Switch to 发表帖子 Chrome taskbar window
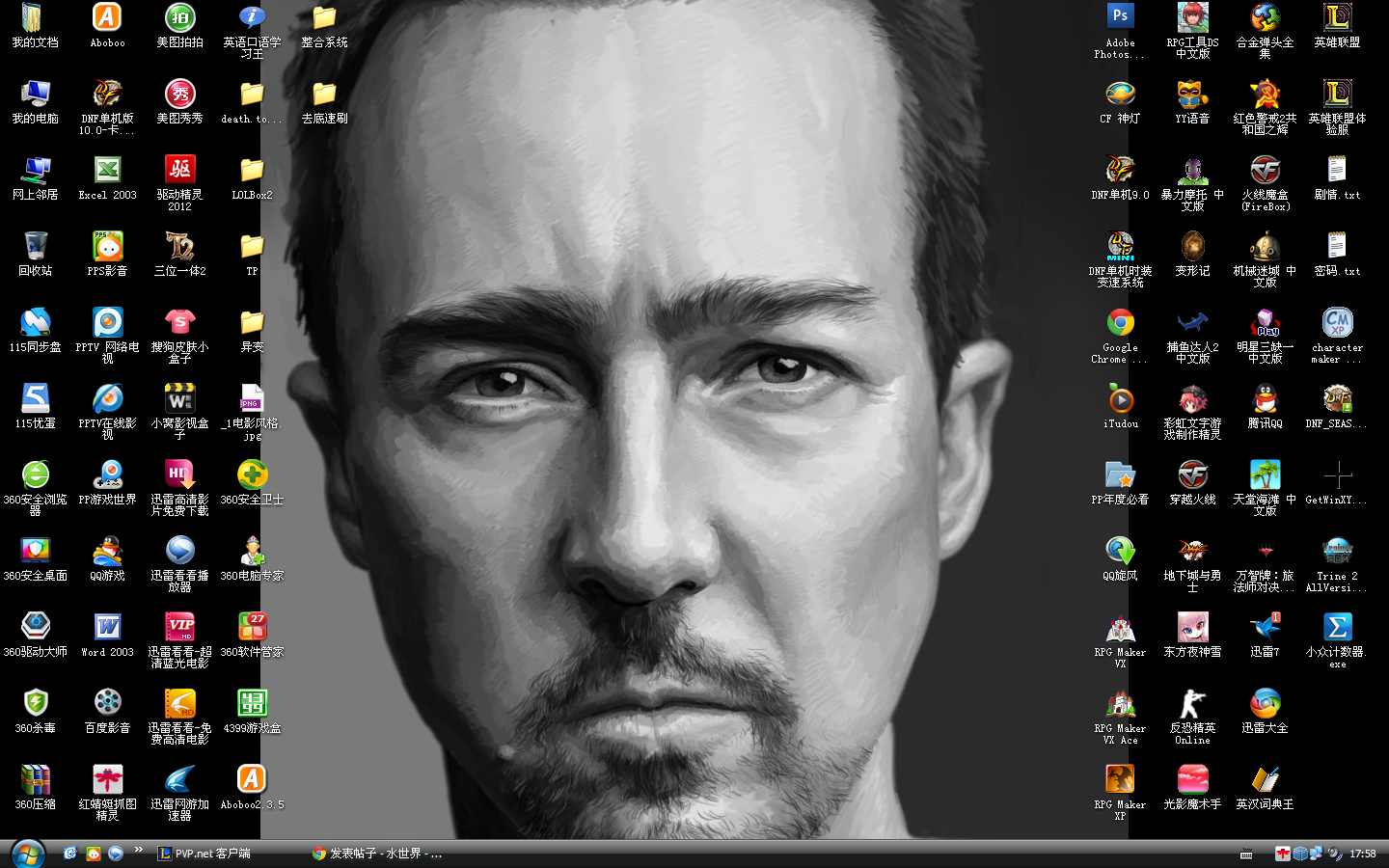This screenshot has width=1389, height=868. pos(378,854)
